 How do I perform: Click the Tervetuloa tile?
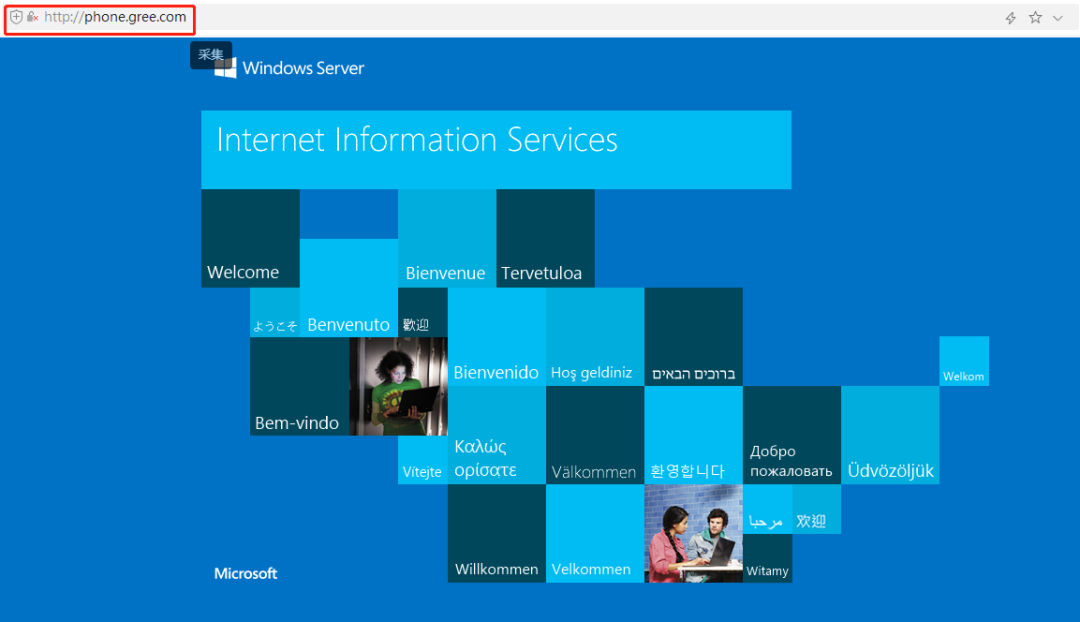click(x=546, y=238)
